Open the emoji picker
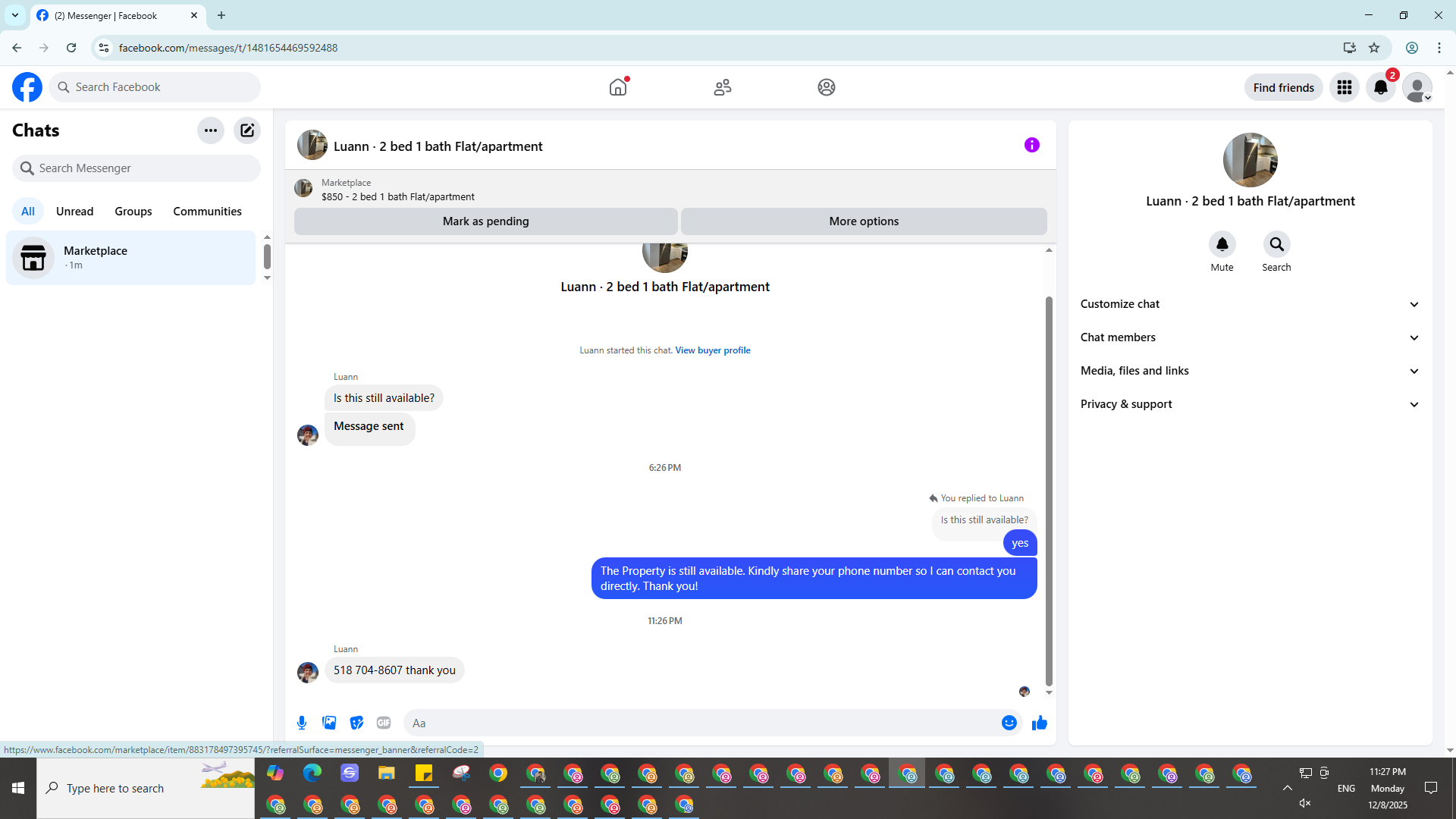 1009,723
